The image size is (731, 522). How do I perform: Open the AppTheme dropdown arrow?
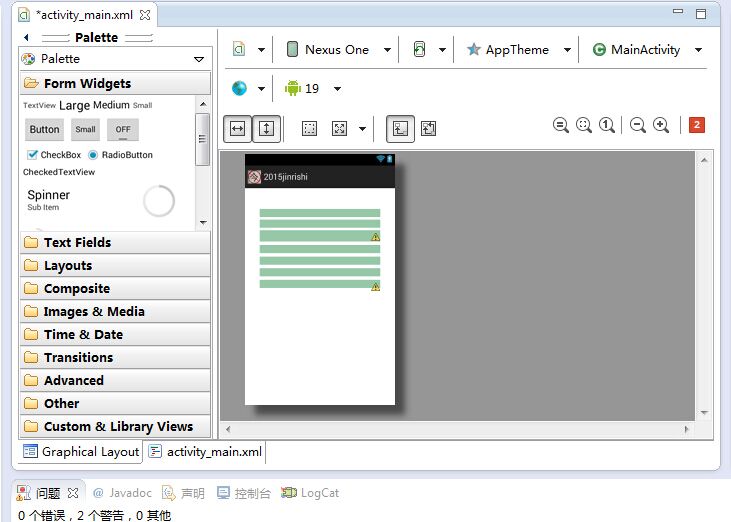[567, 49]
